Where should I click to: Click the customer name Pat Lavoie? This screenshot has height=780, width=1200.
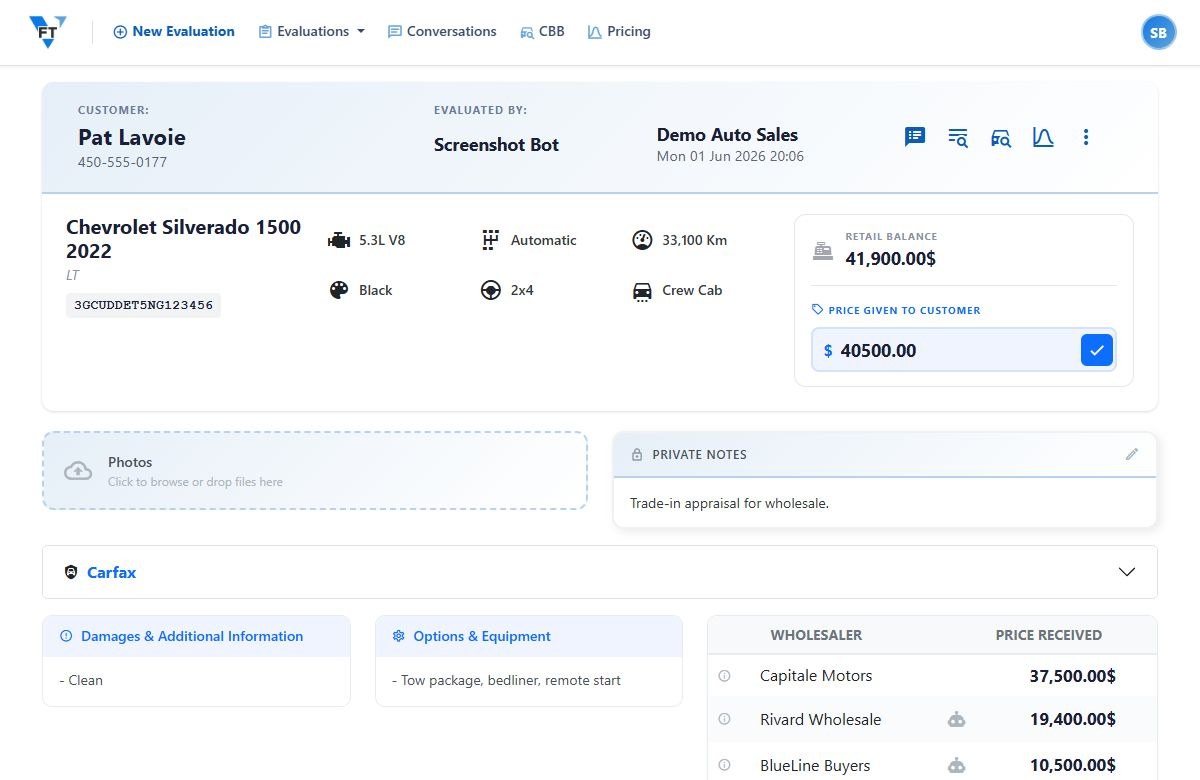pyautogui.click(x=132, y=137)
